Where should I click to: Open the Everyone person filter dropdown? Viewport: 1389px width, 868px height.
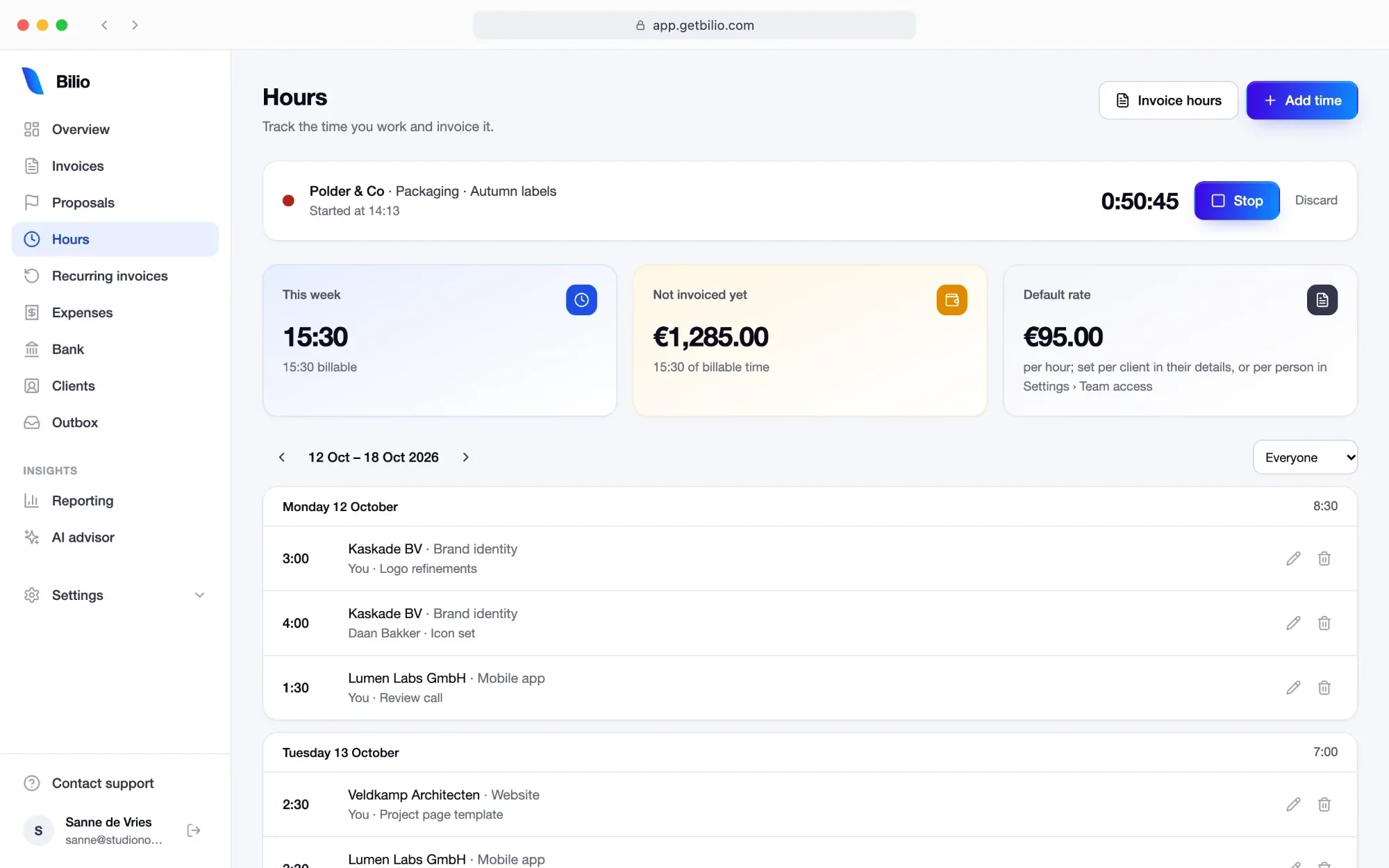coord(1305,458)
